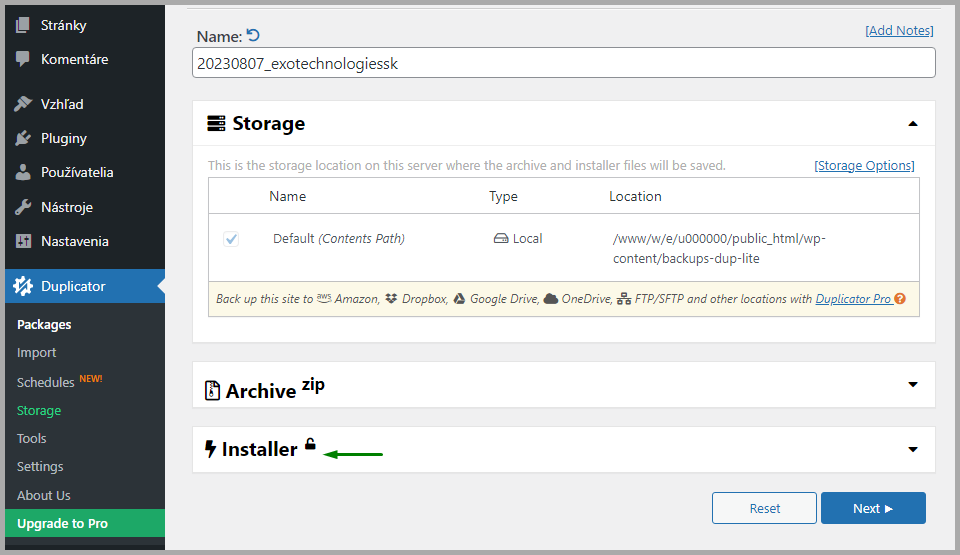Reset package name with the undo arrow icon
Image resolution: width=960 pixels, height=555 pixels.
click(x=253, y=36)
